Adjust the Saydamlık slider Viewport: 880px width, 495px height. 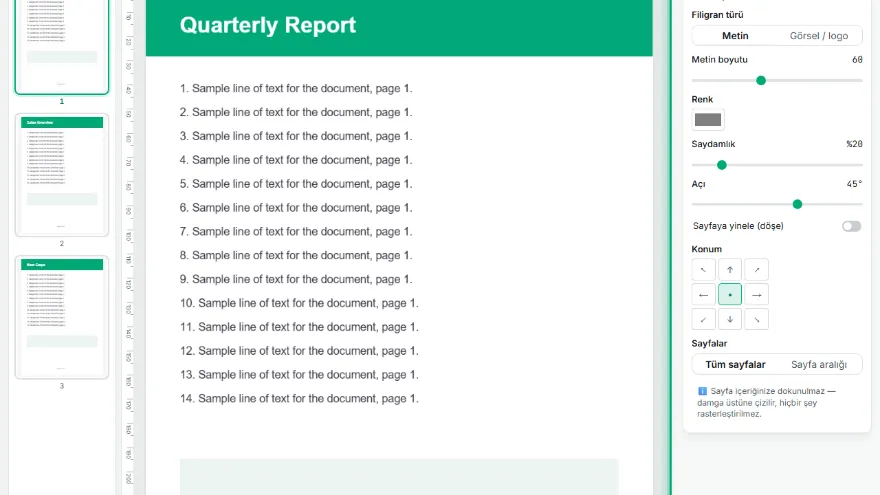[x=777, y=165]
